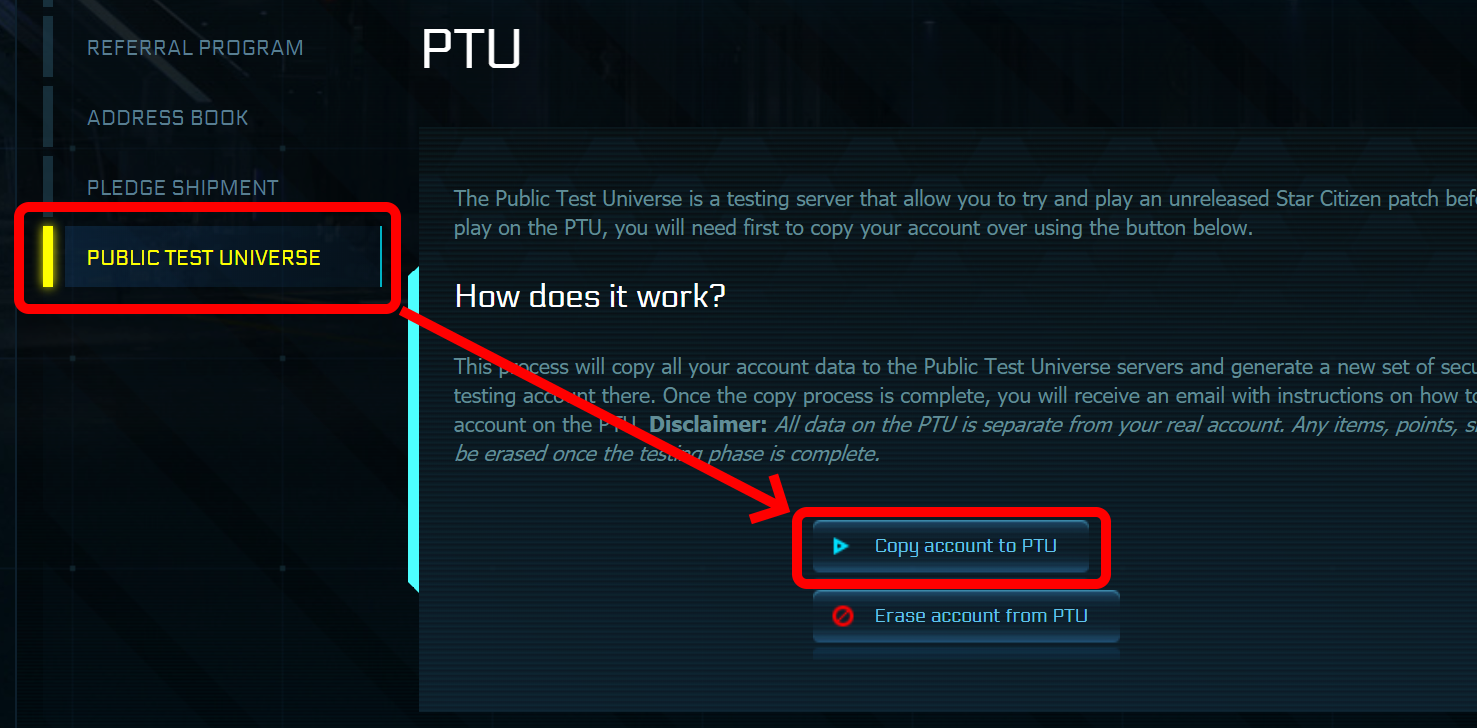The image size is (1477, 728).
Task: Click the yellow active marker beside Public Test Universe
Action: 48,257
